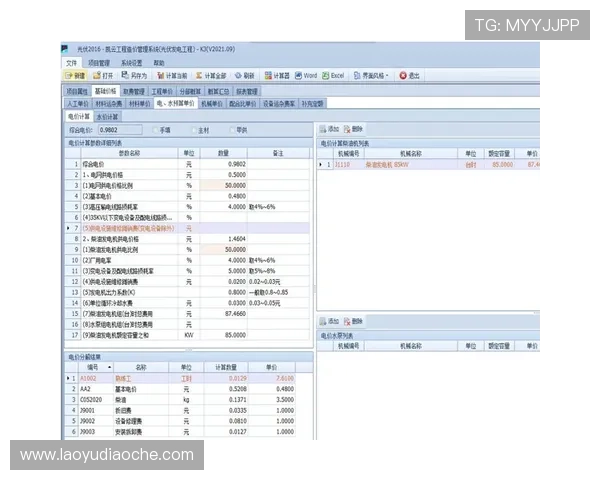Switch to the 报表管理 tab
Screen dimensions: 600x480
(246, 91)
